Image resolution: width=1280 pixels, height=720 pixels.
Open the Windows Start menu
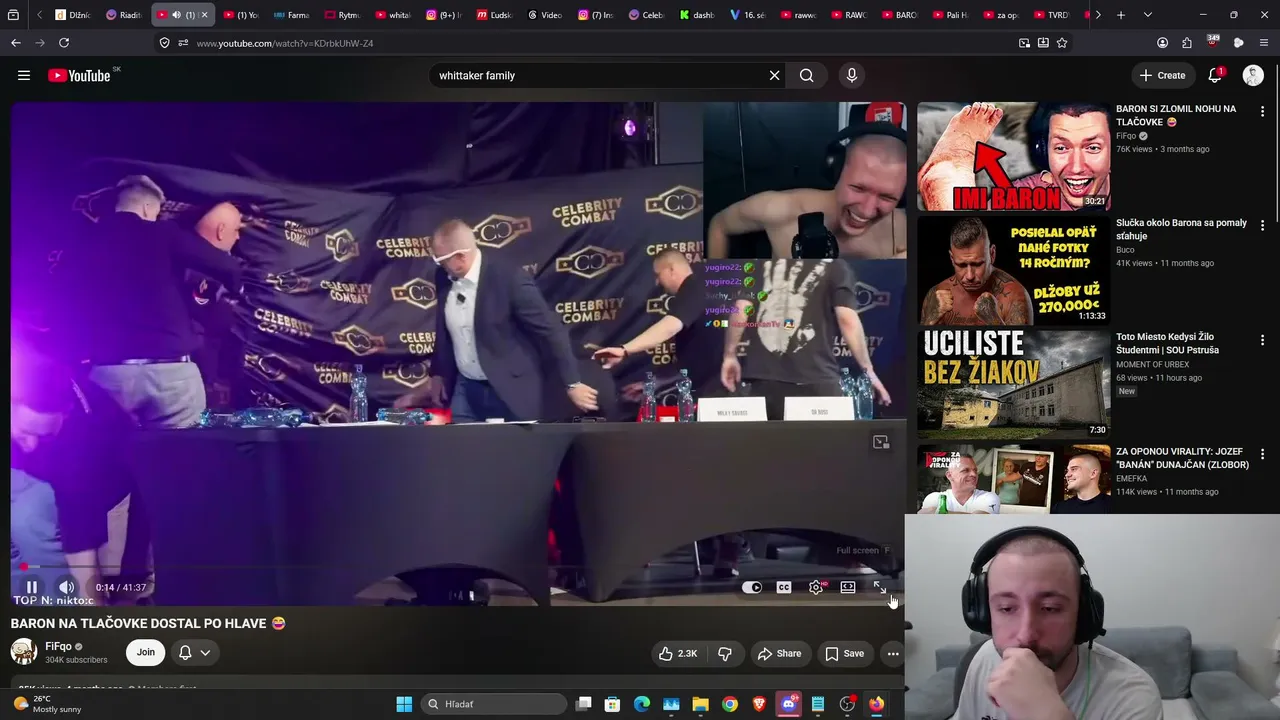coord(404,704)
